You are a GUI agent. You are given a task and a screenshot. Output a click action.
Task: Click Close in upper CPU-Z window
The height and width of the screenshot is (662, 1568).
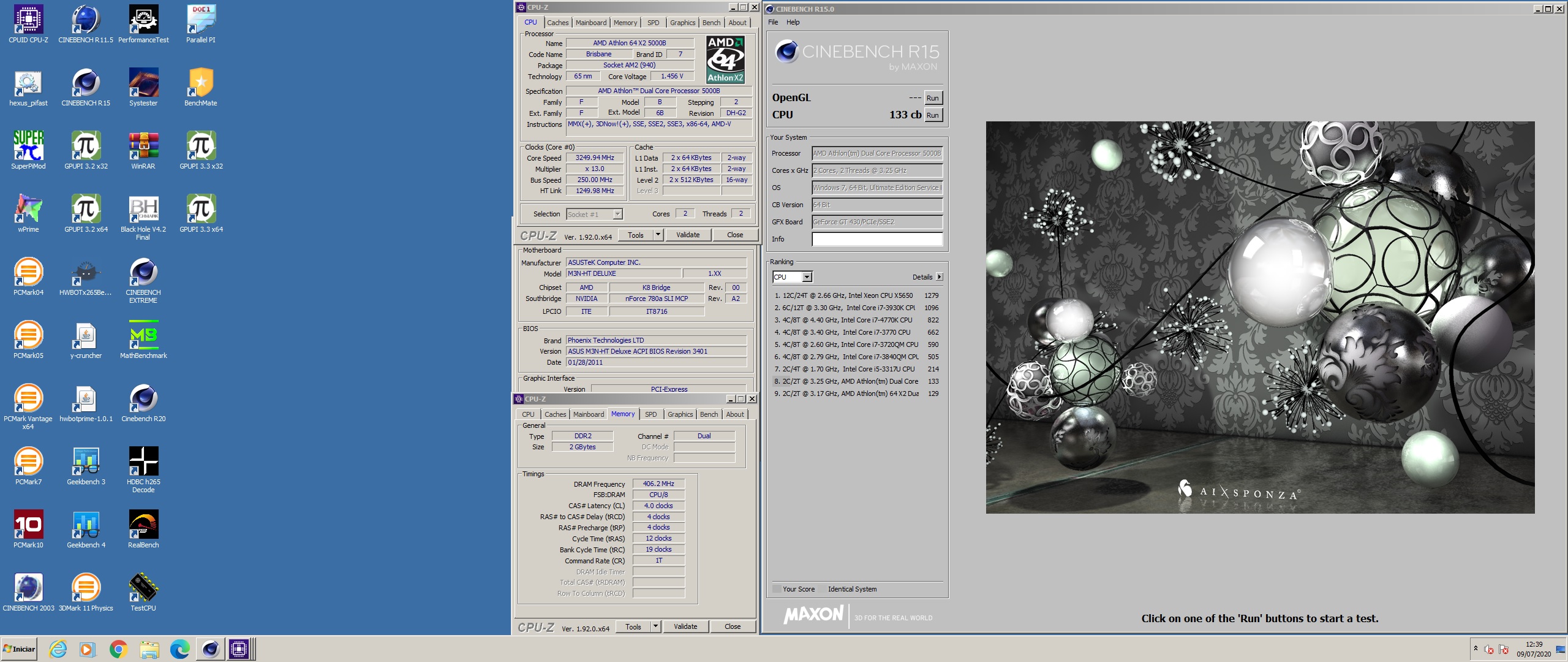click(x=735, y=235)
